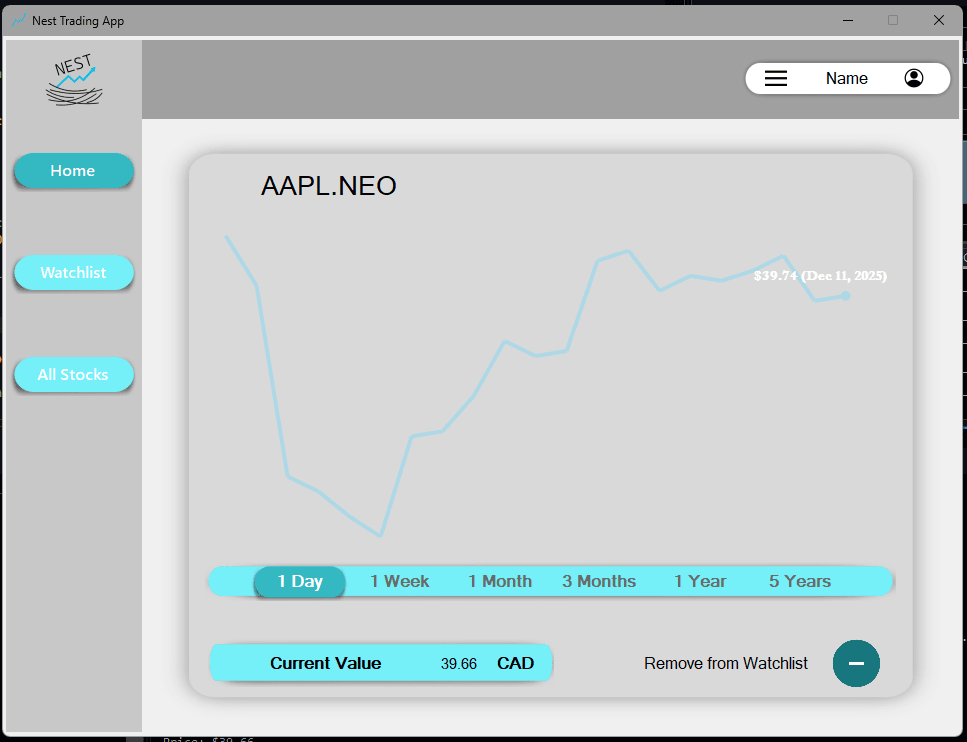Switch to the 1 Month chart view
Screen dimensions: 967x742
tap(500, 581)
